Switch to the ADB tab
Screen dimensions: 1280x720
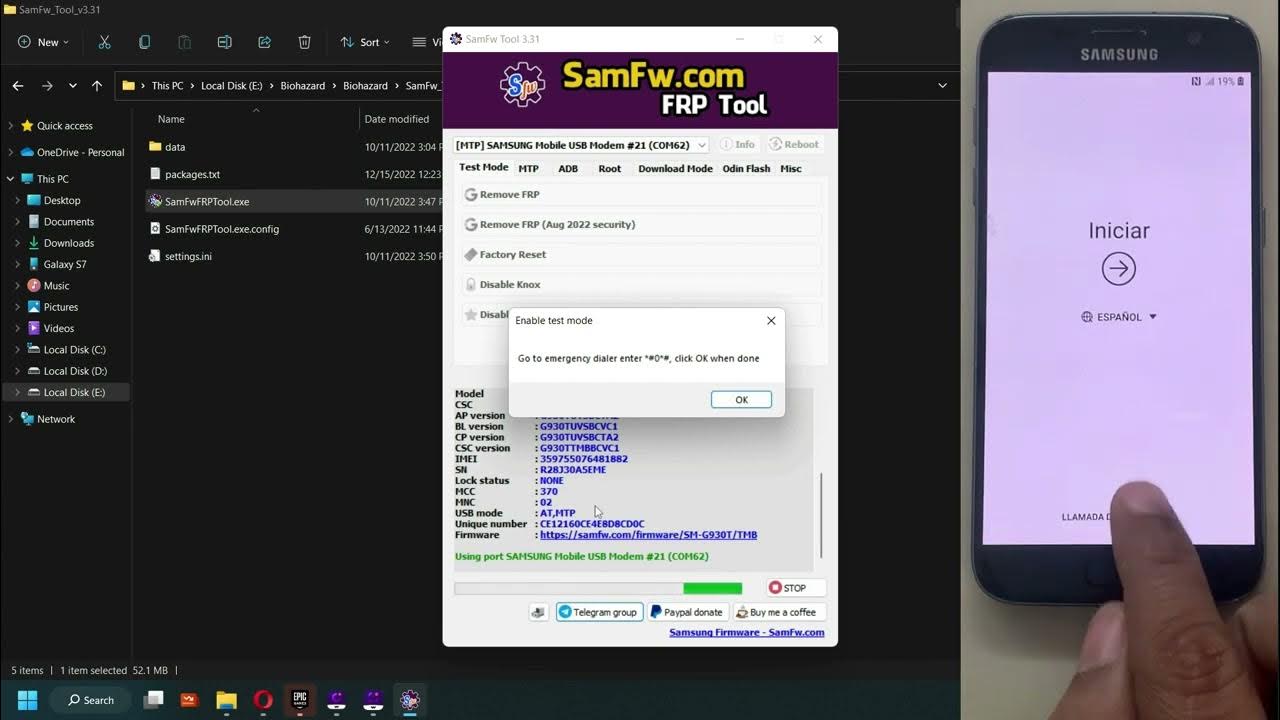(568, 168)
